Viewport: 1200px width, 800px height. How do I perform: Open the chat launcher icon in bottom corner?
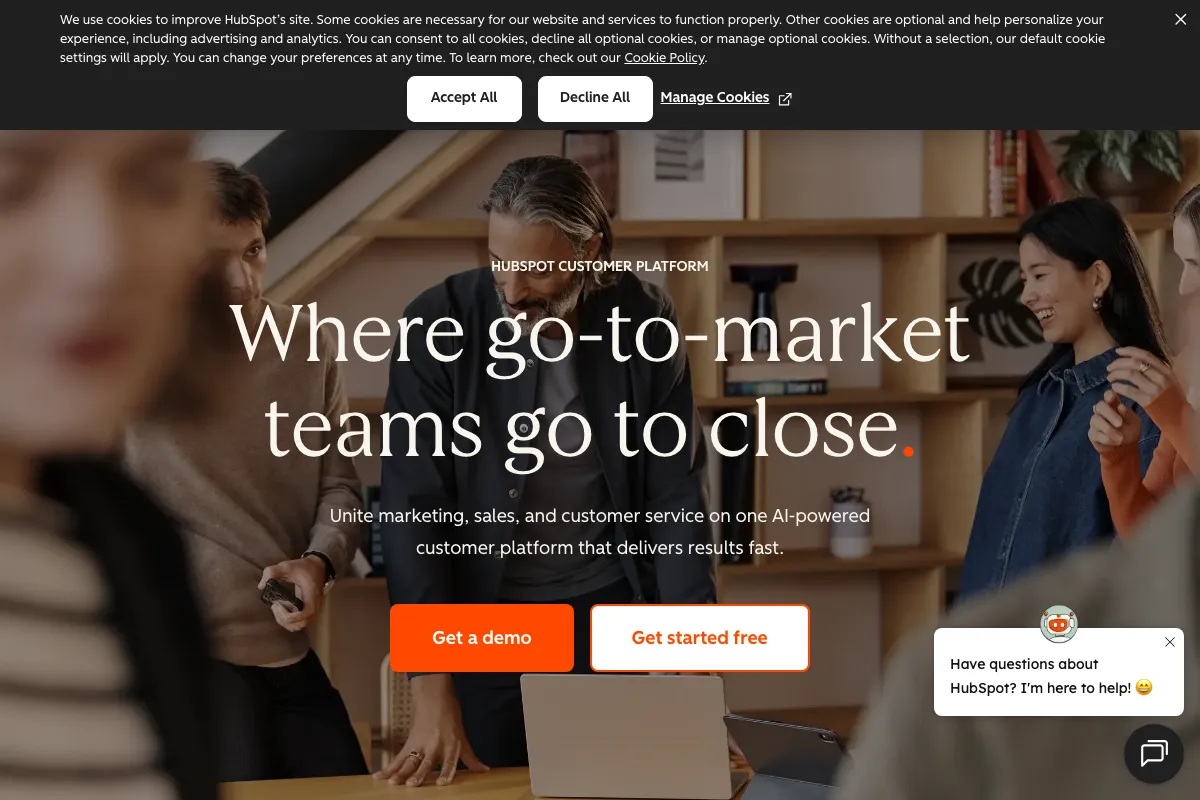click(x=1154, y=753)
